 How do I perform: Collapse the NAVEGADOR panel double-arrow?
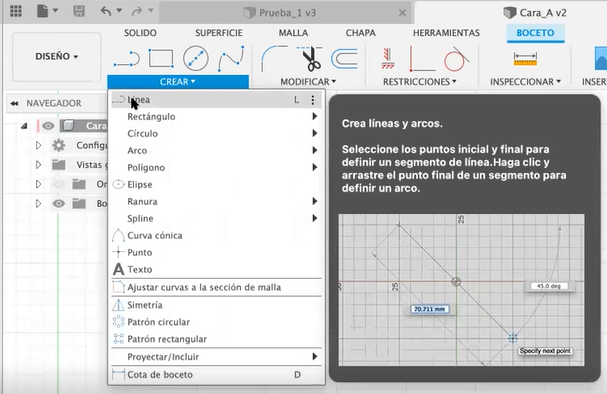(15, 103)
